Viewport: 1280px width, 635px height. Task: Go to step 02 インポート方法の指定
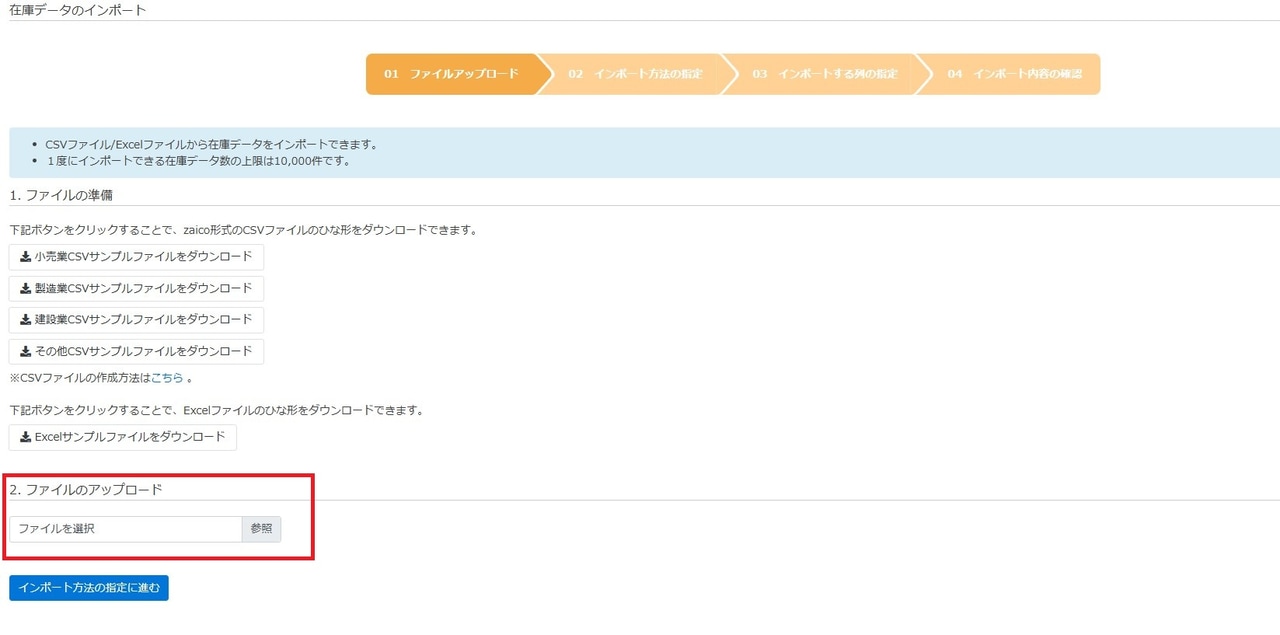[635, 74]
